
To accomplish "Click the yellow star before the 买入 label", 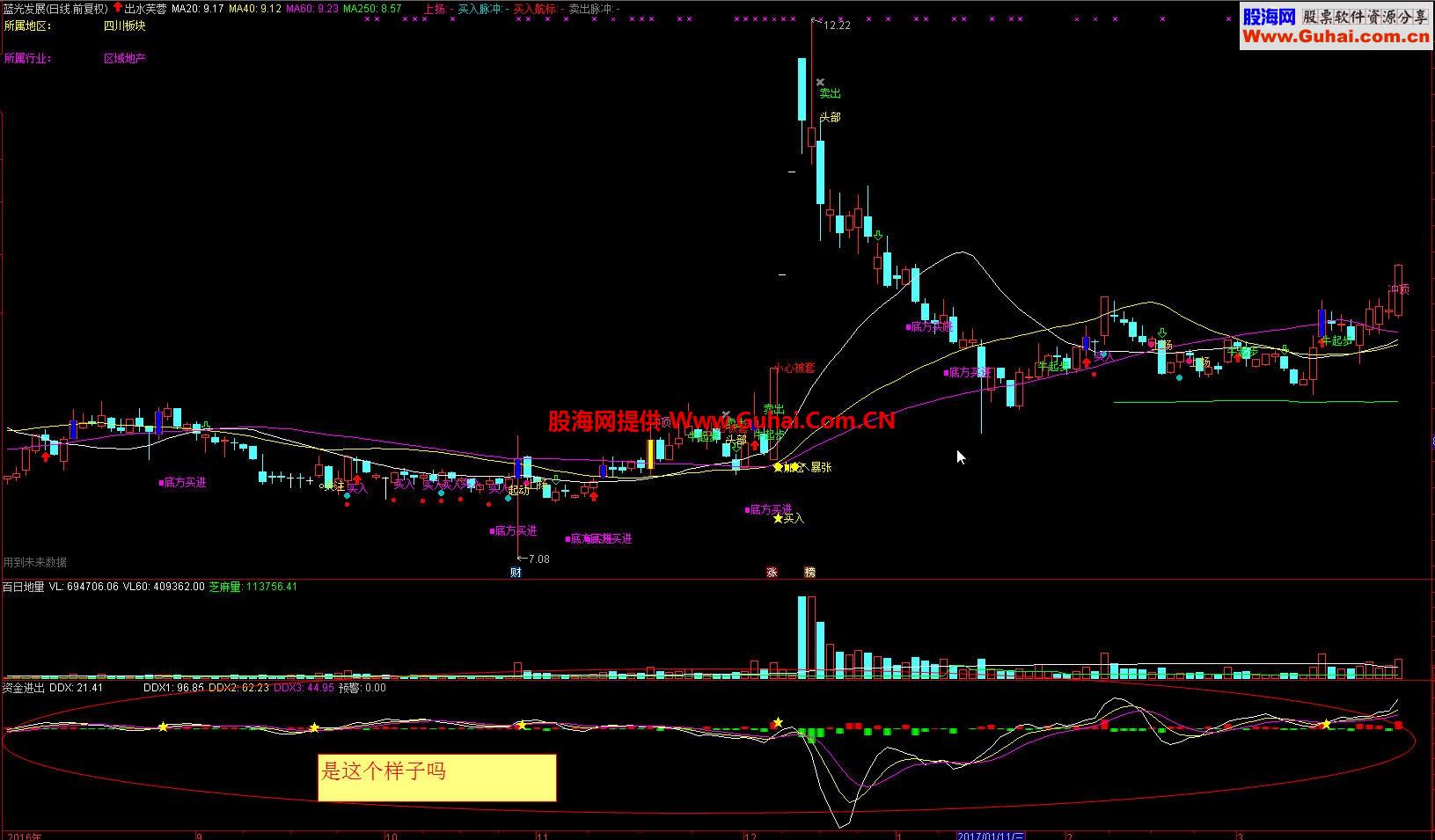I will click(778, 518).
